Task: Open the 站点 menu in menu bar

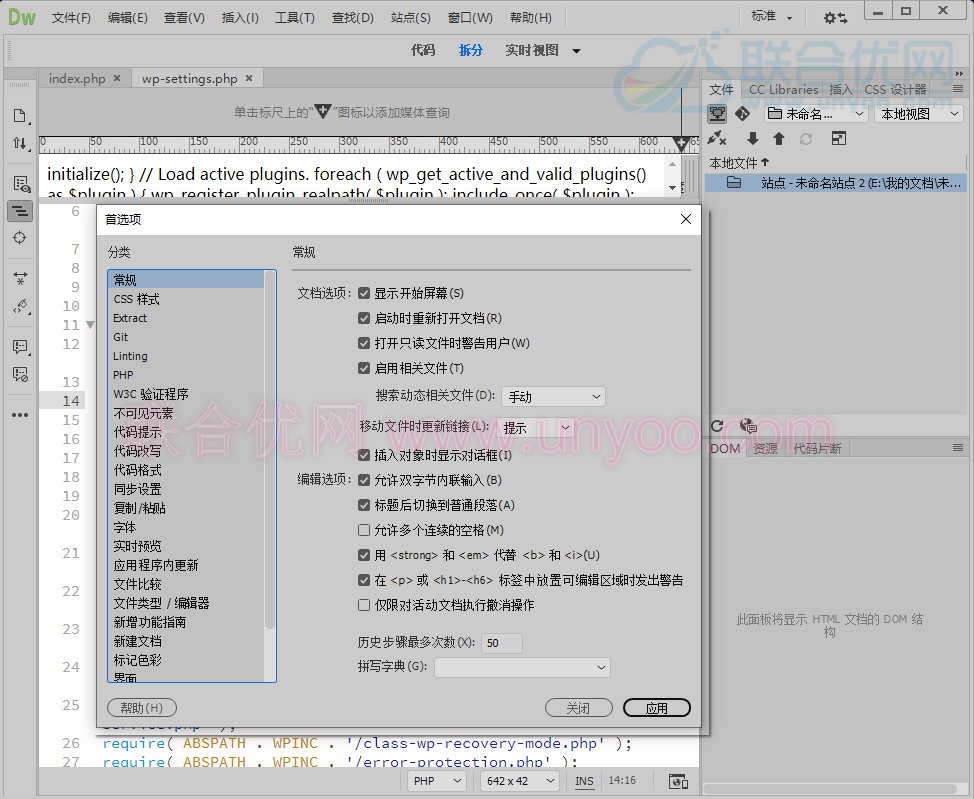Action: pos(410,18)
